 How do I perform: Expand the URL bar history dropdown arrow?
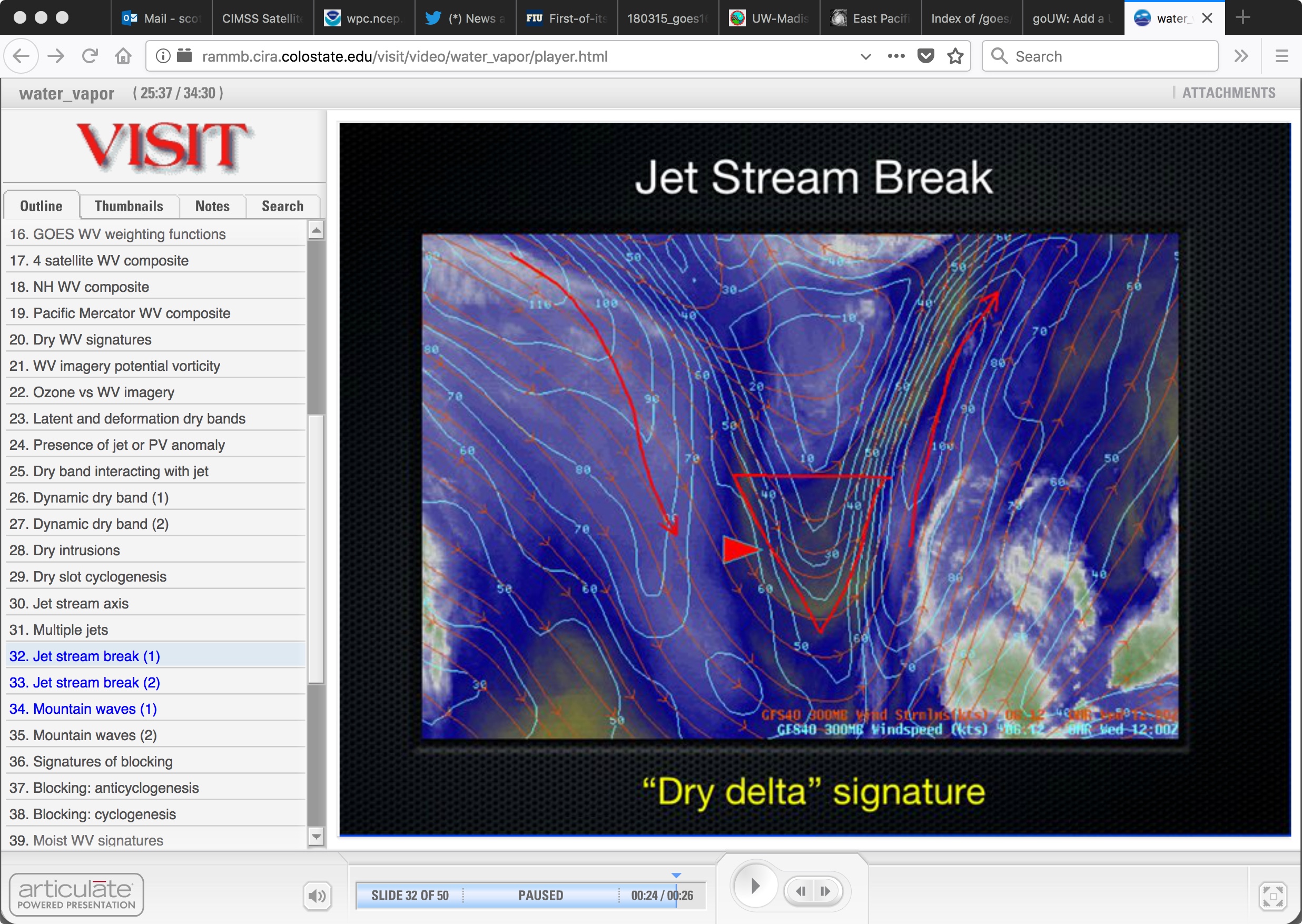pyautogui.click(x=865, y=56)
